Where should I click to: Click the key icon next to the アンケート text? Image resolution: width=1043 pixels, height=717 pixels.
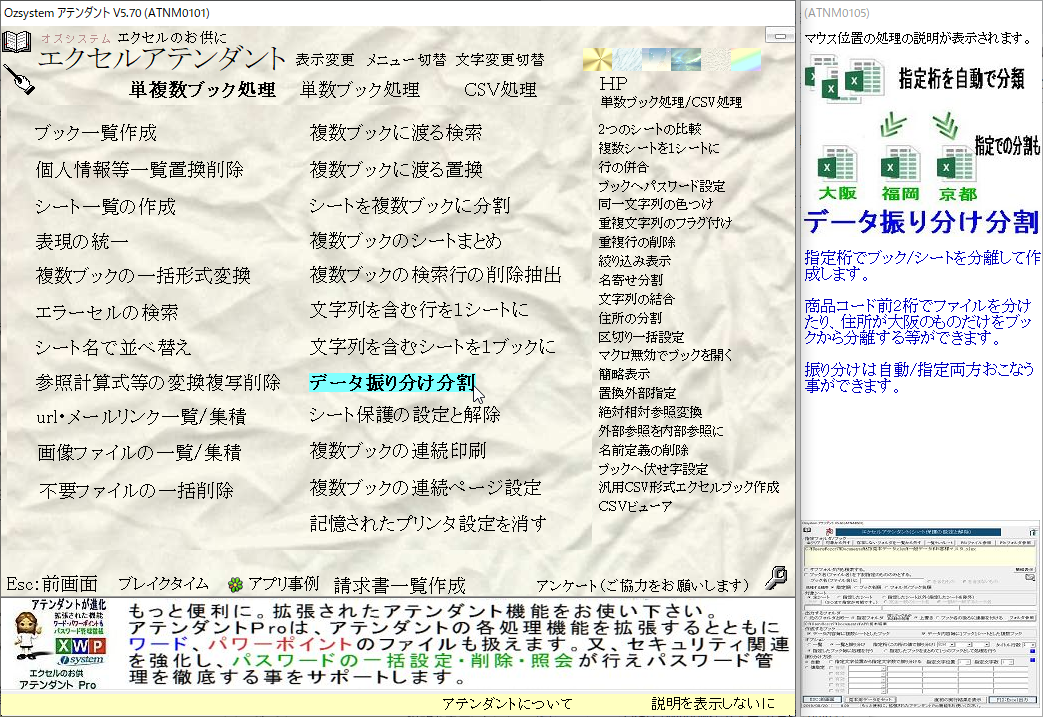coord(778,578)
